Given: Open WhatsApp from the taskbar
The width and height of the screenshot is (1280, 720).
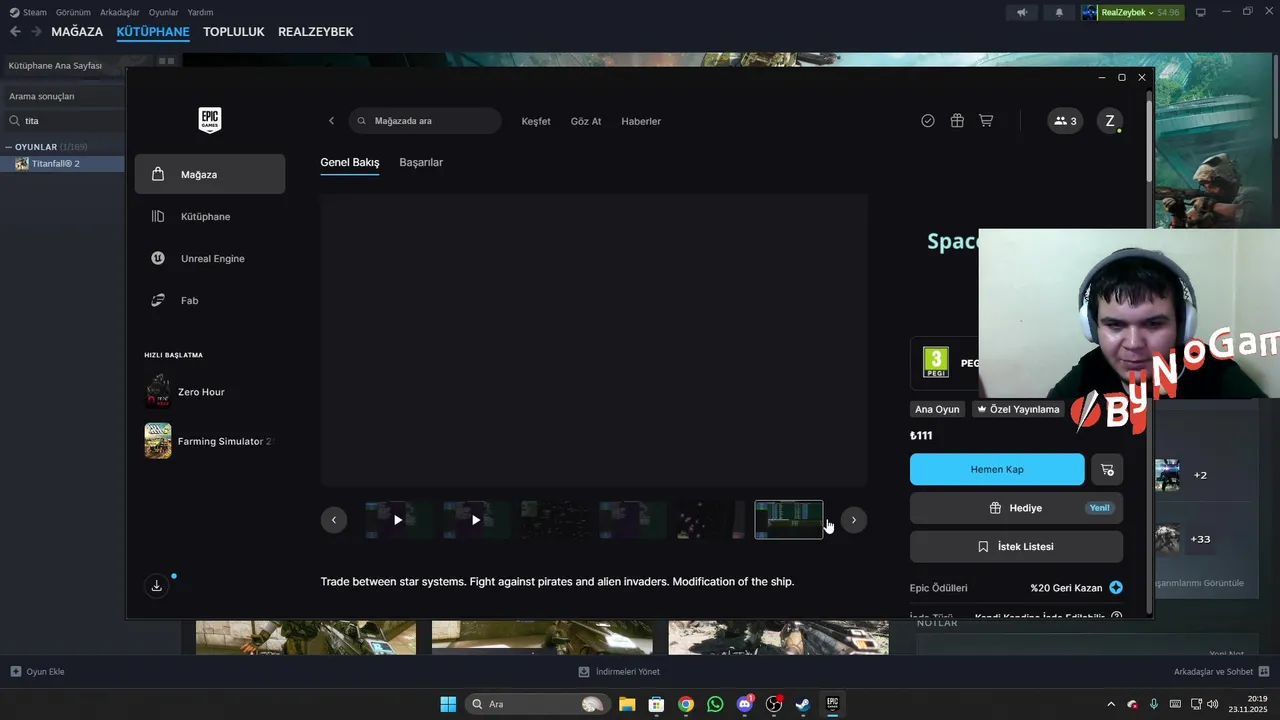Looking at the screenshot, I should (x=715, y=704).
